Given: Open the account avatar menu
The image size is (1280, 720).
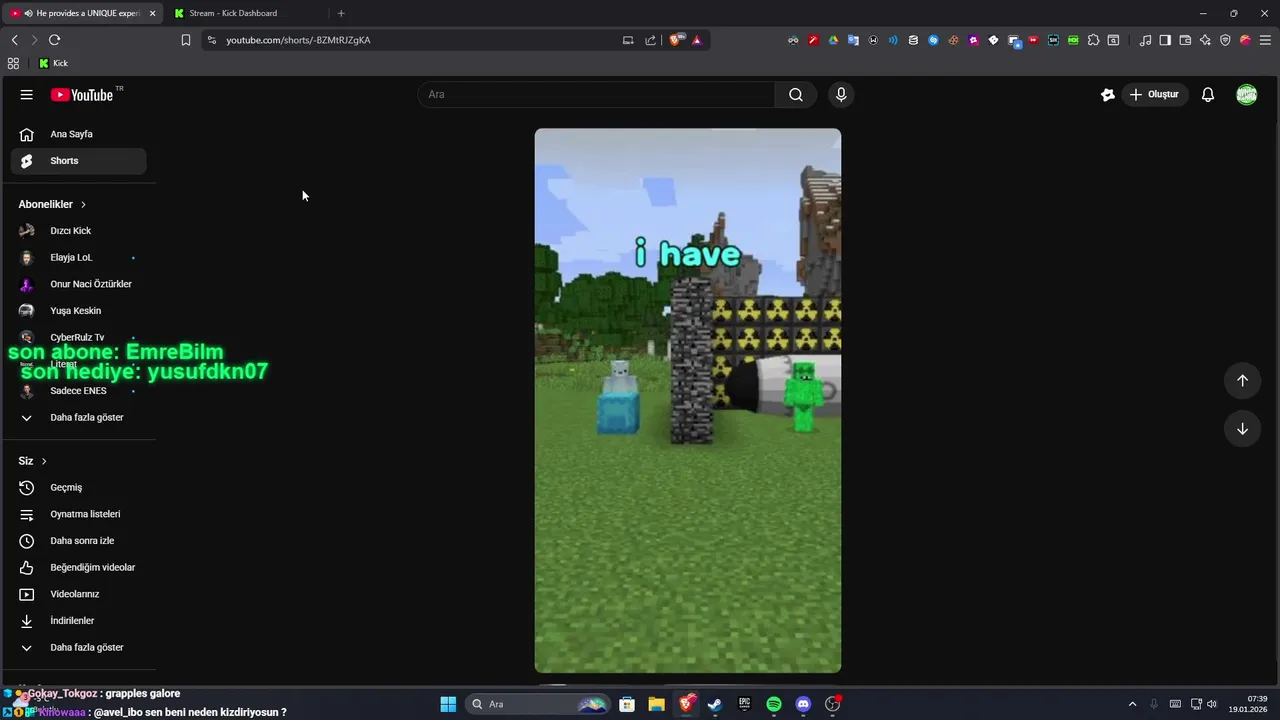Looking at the screenshot, I should (x=1246, y=94).
